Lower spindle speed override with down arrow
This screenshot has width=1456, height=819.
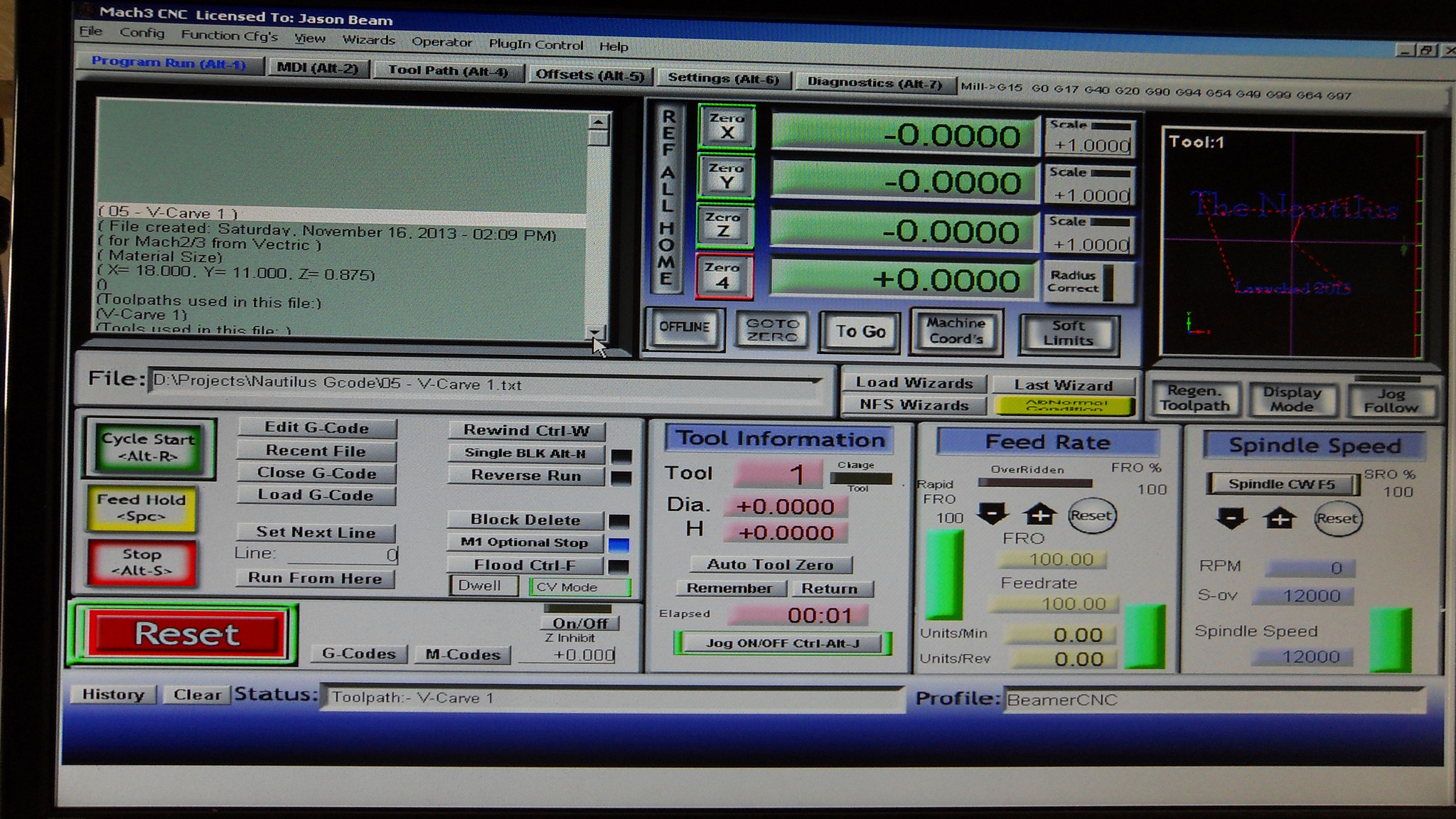coord(1231,518)
